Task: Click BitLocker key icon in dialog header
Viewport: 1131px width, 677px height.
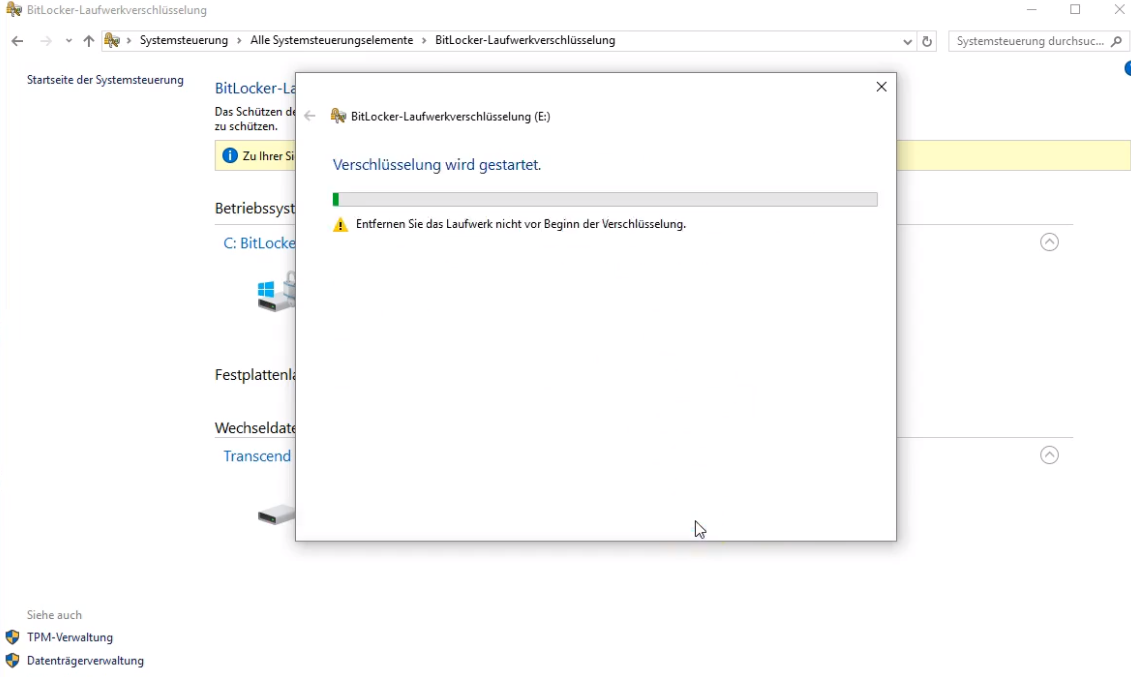Action: [x=338, y=116]
